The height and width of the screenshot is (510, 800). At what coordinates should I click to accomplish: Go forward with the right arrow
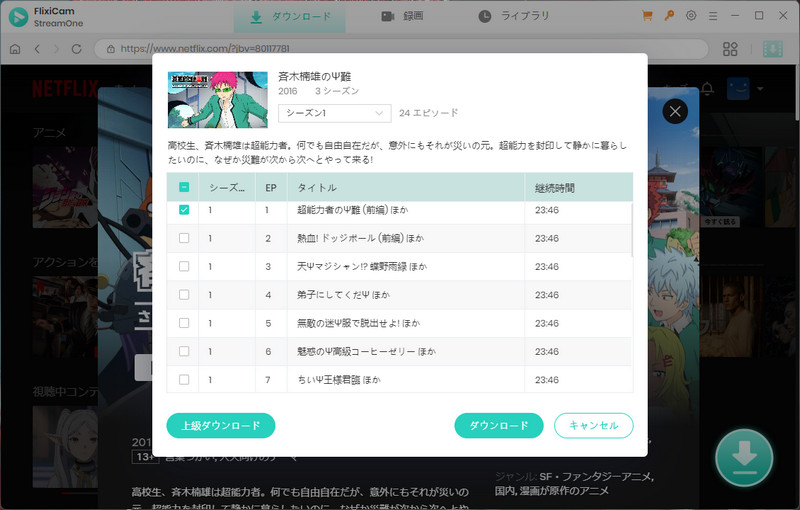coord(56,49)
